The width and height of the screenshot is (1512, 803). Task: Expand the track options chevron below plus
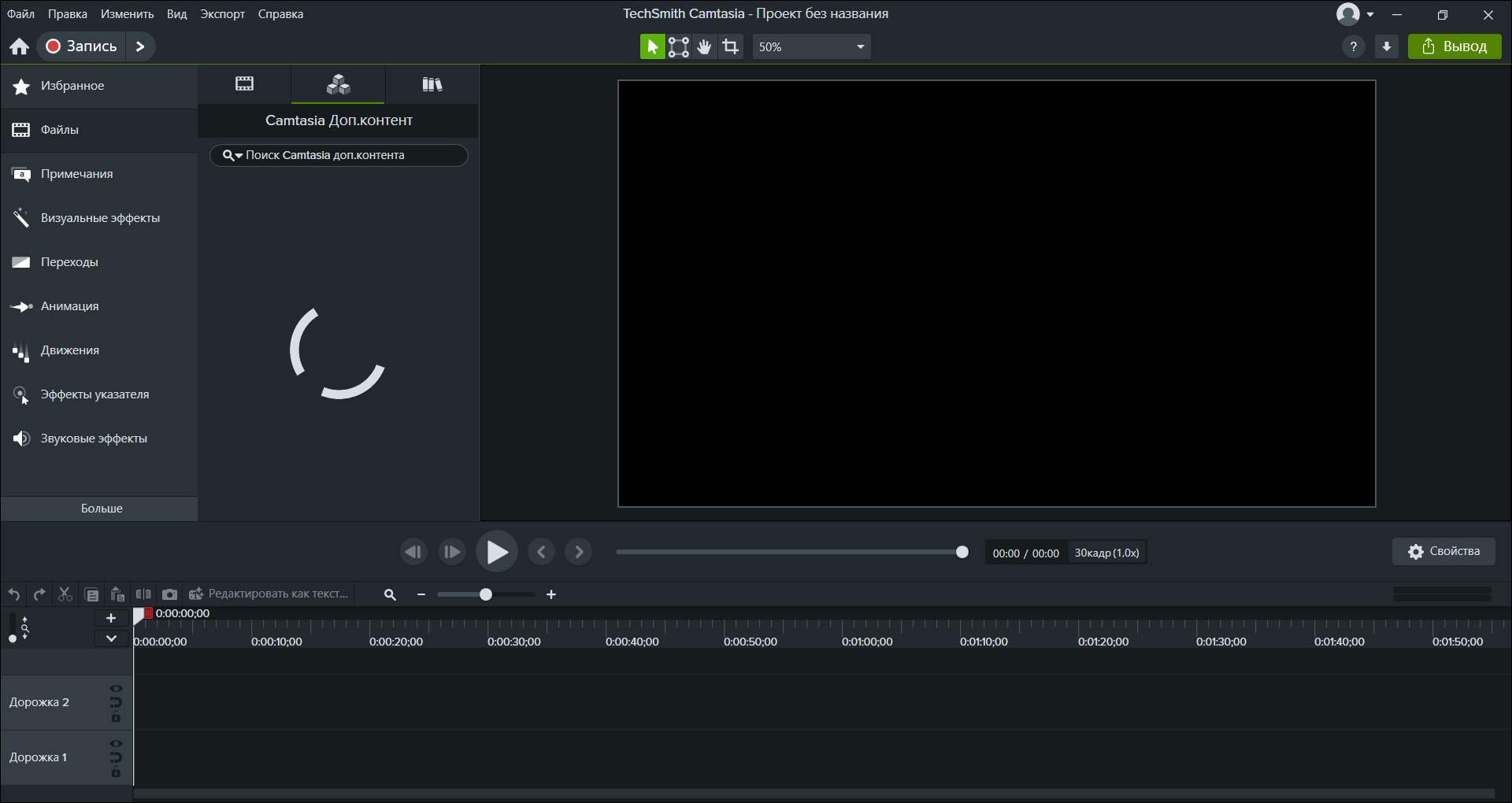(x=111, y=638)
